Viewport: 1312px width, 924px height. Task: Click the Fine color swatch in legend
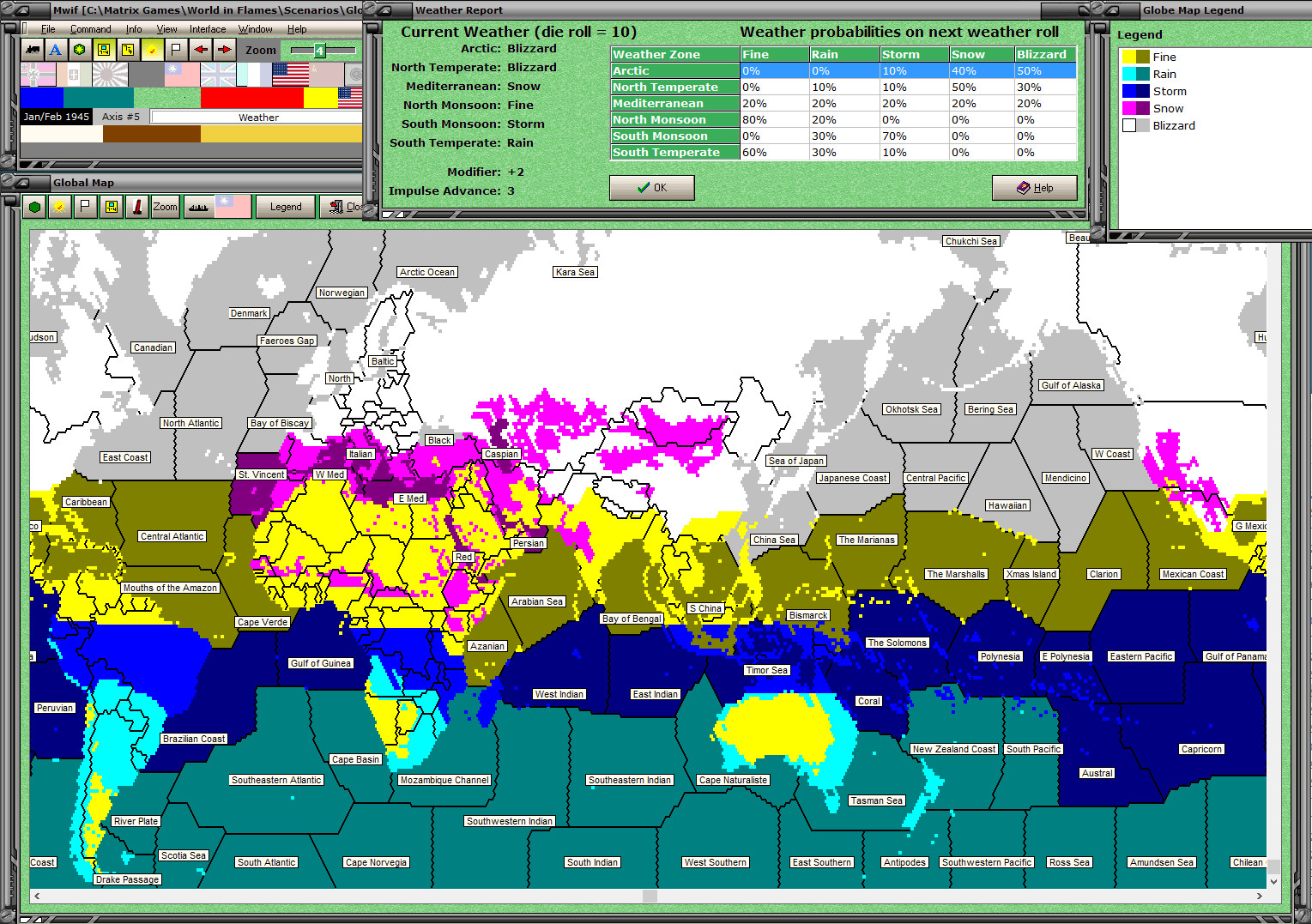[1136, 57]
